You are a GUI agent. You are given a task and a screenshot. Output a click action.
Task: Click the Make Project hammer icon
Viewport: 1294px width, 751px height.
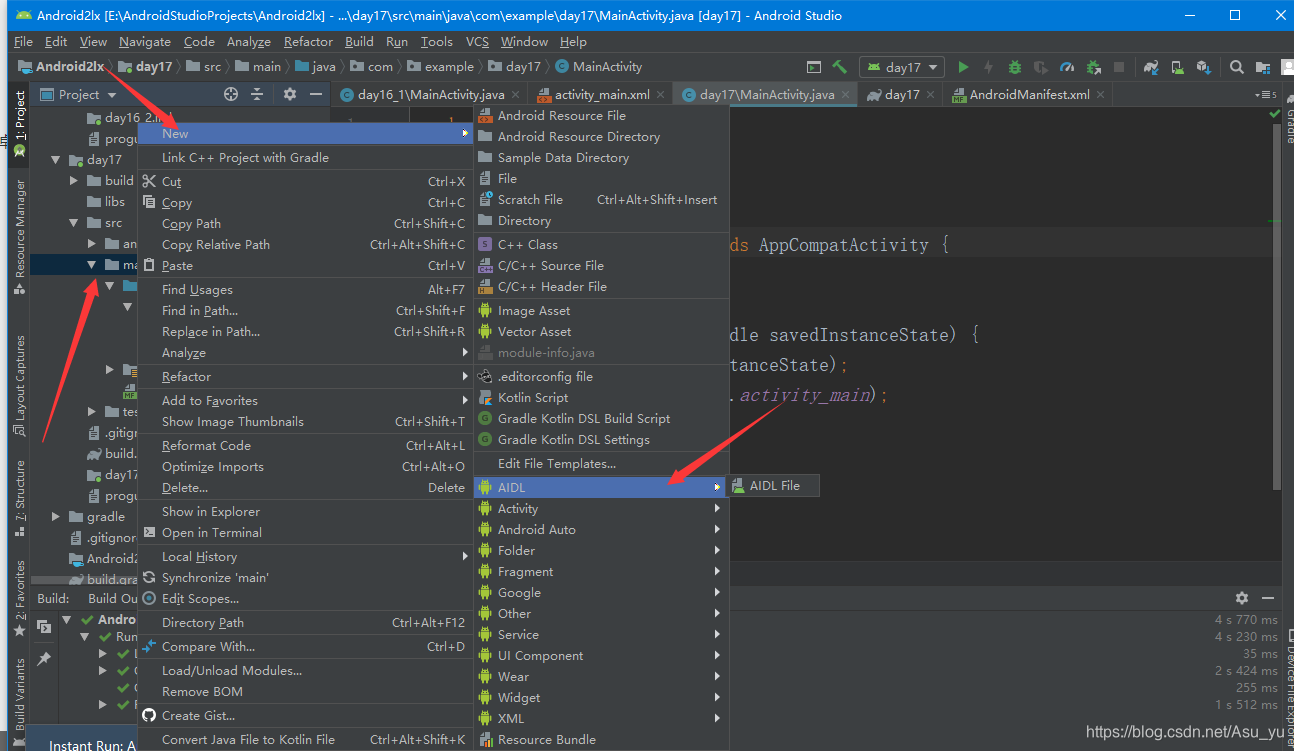point(840,67)
